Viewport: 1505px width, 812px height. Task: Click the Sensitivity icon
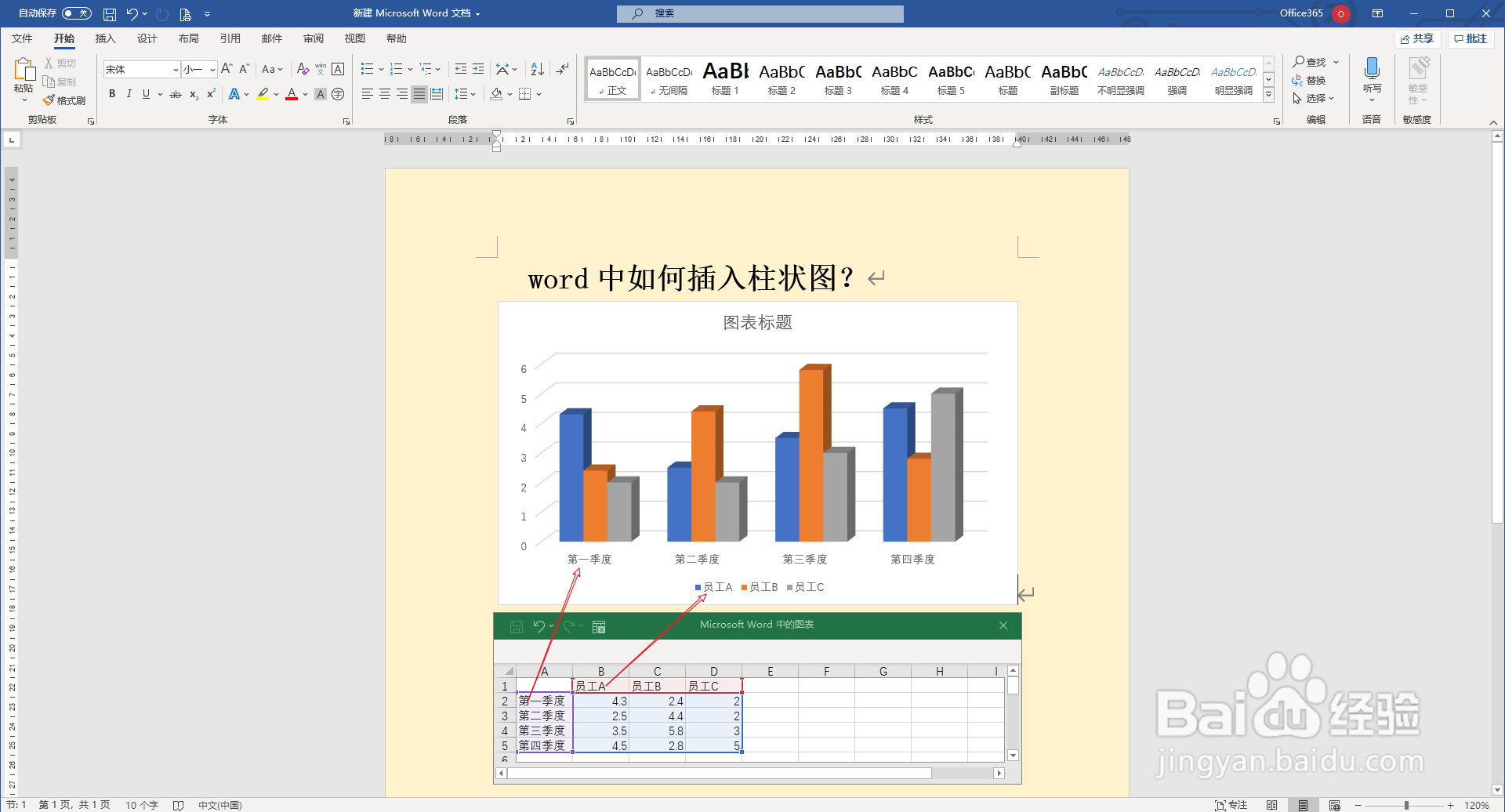[1419, 68]
